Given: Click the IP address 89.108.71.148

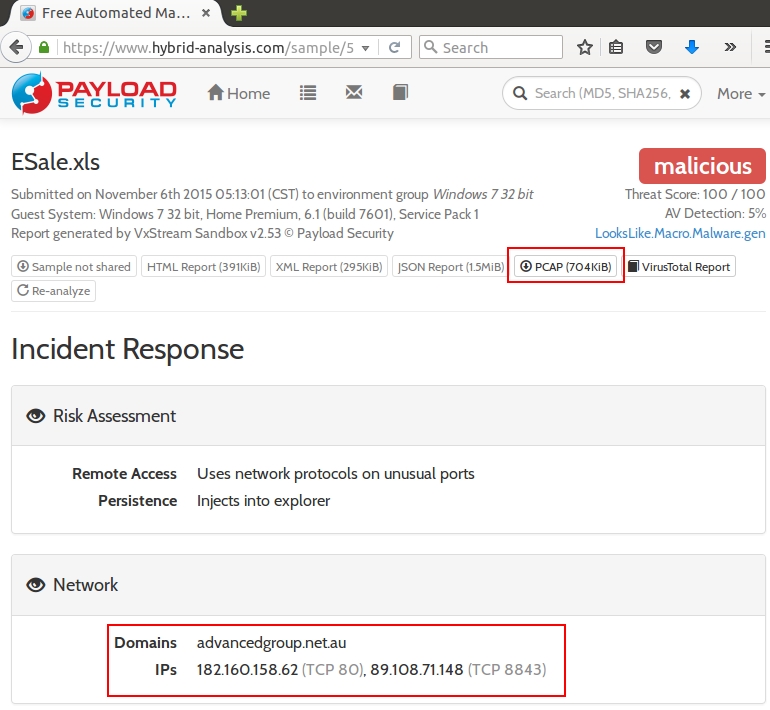Looking at the screenshot, I should (416, 670).
